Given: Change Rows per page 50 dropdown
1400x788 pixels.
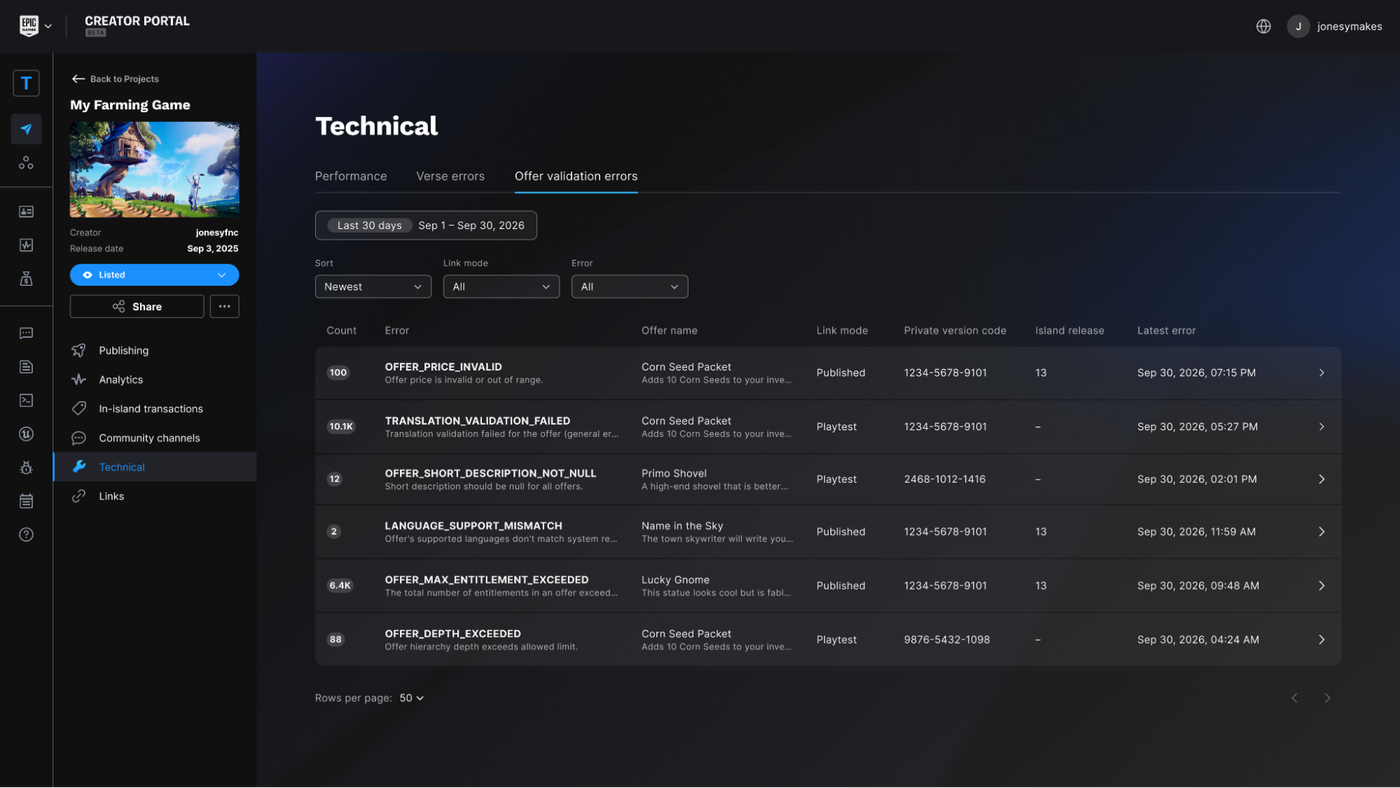Looking at the screenshot, I should tap(411, 698).
